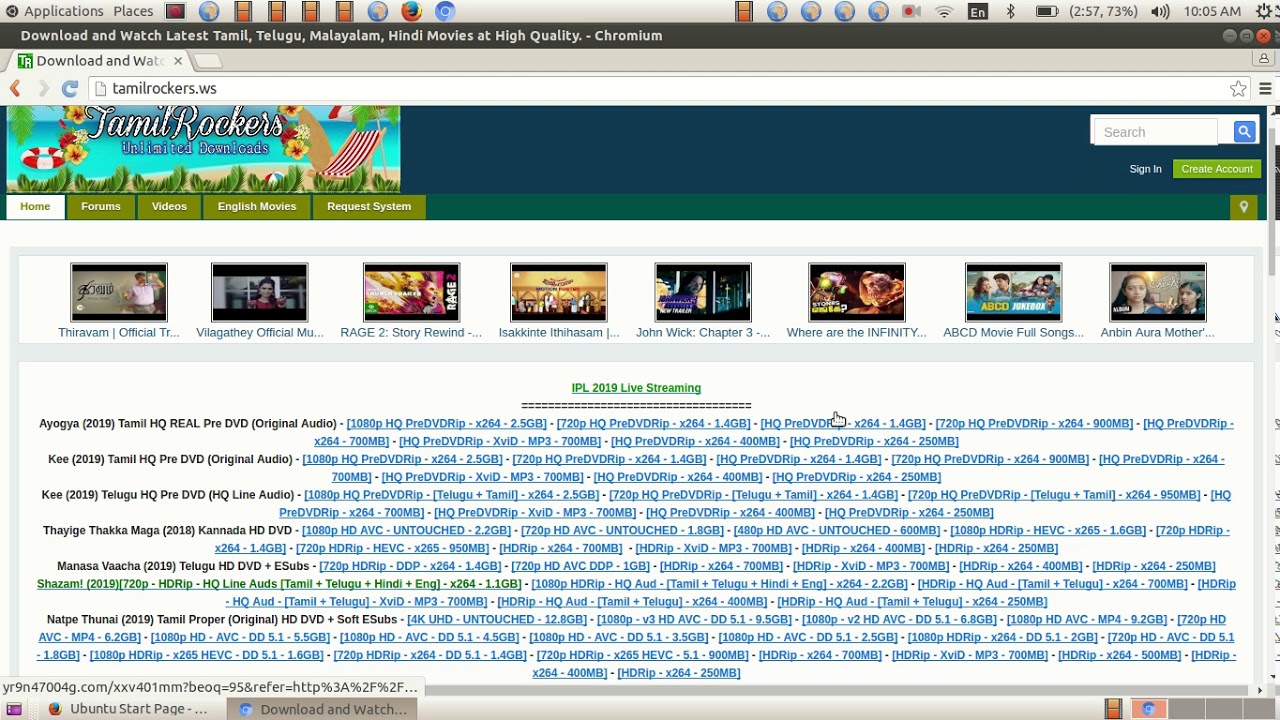1280x720 pixels.
Task: Open the Isakkinte Ithihasam video thumbnail
Action: [x=559, y=292]
